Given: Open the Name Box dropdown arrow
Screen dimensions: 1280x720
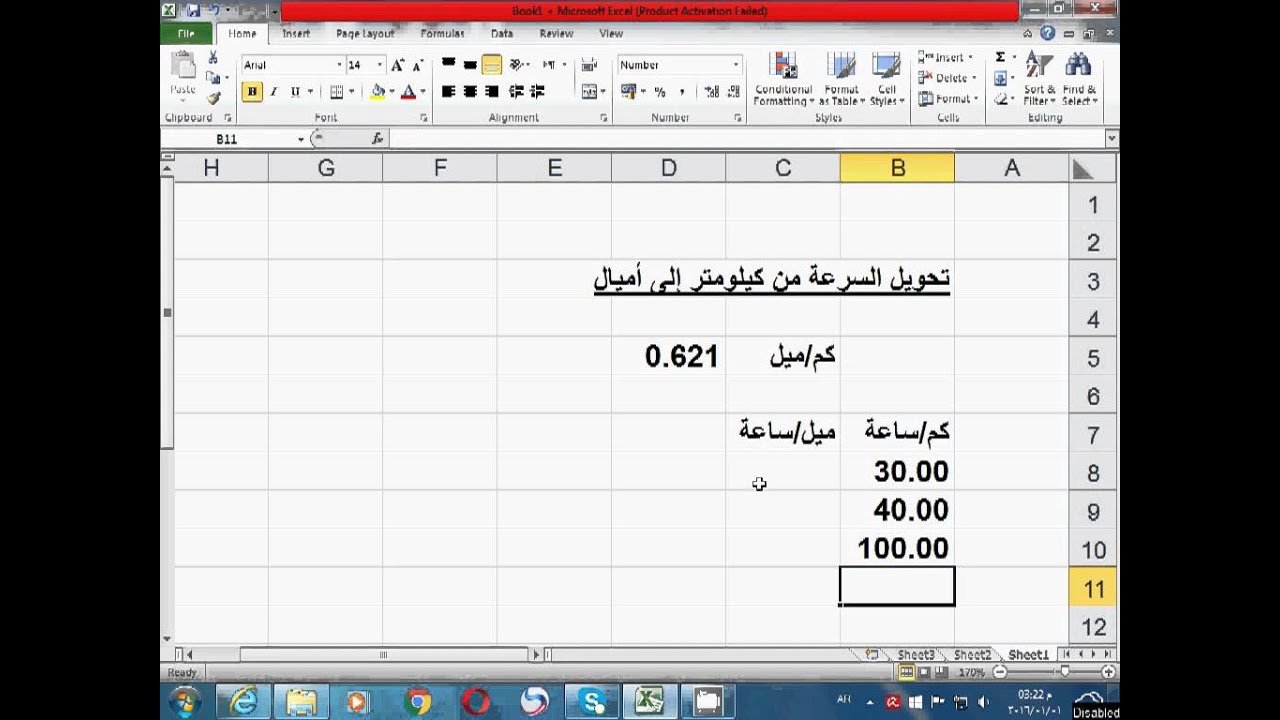Looking at the screenshot, I should pyautogui.click(x=300, y=139).
